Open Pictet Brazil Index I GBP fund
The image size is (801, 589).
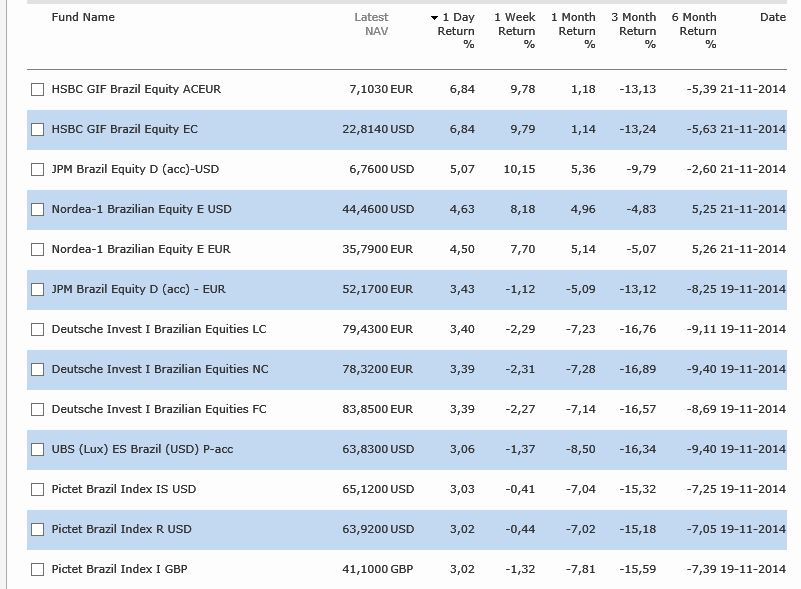tap(120, 569)
